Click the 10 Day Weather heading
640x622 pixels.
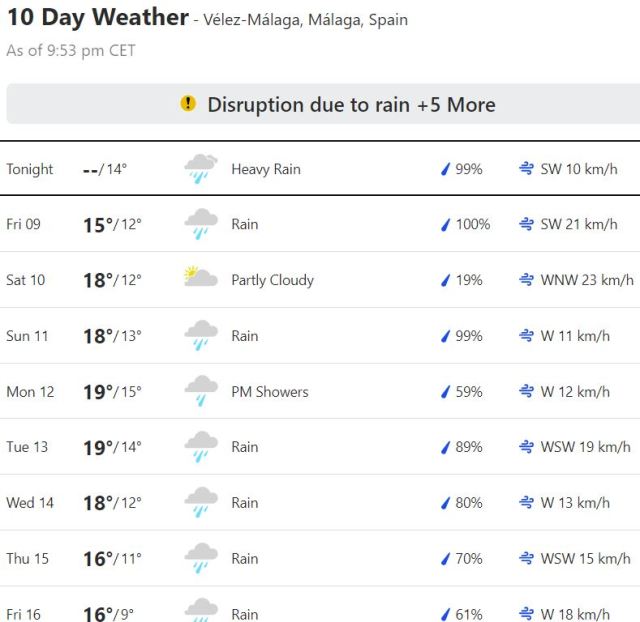tap(97, 17)
